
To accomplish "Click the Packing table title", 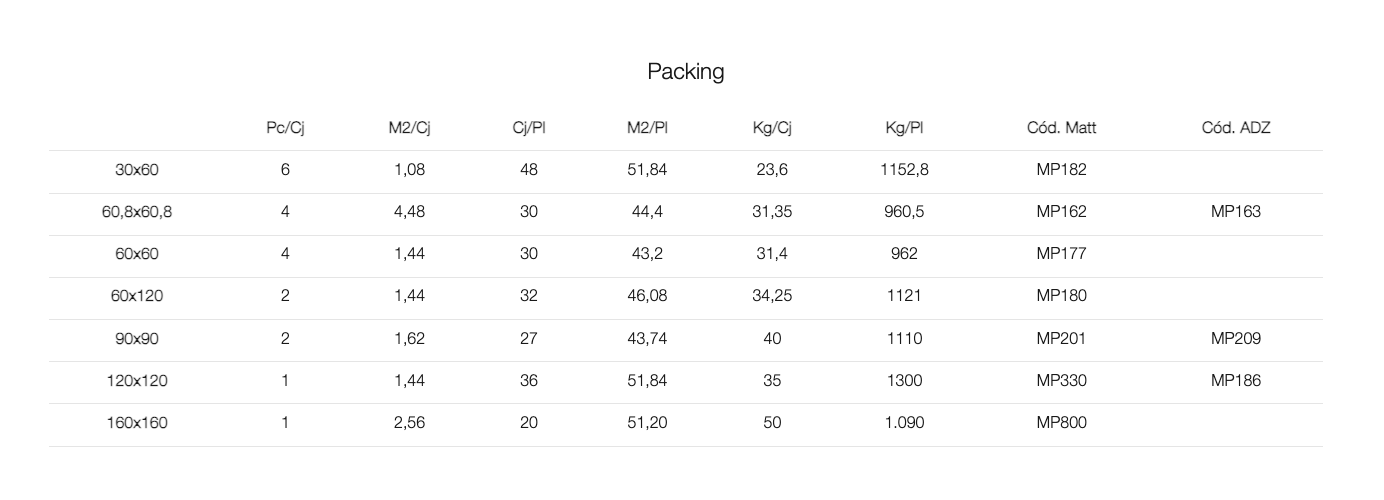I will point(685,72).
